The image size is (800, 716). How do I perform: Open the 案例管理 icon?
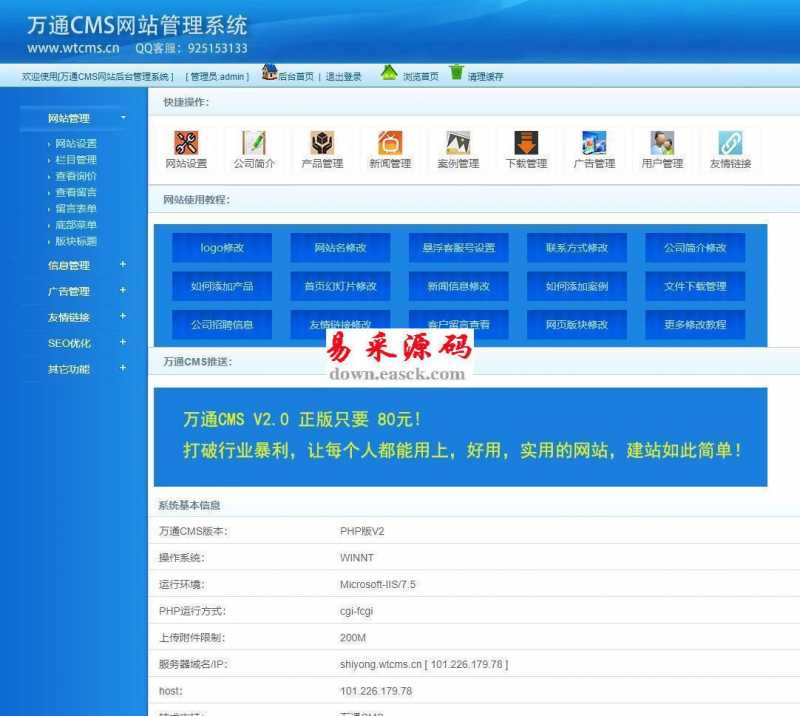click(x=458, y=144)
